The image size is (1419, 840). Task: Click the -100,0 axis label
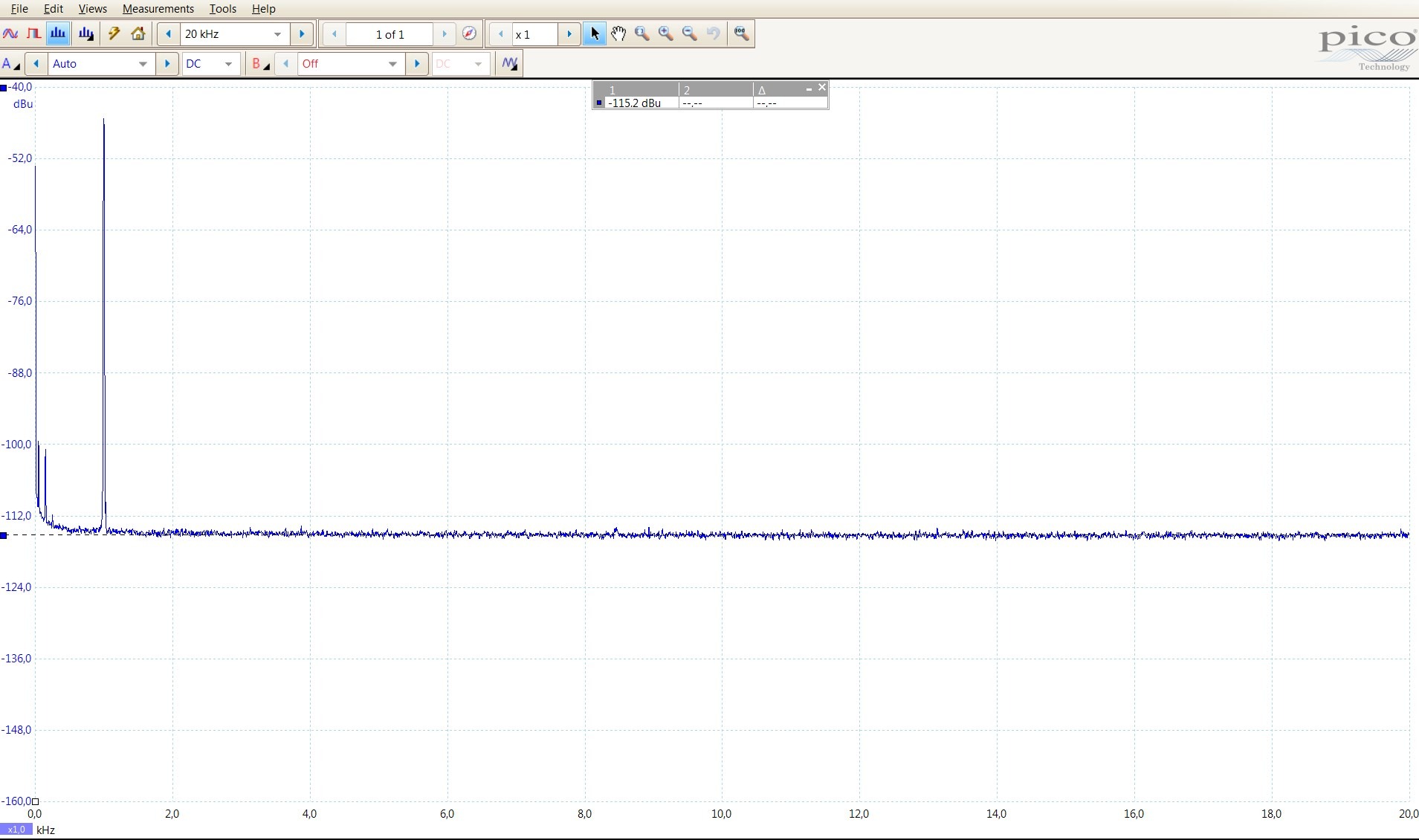tap(16, 445)
